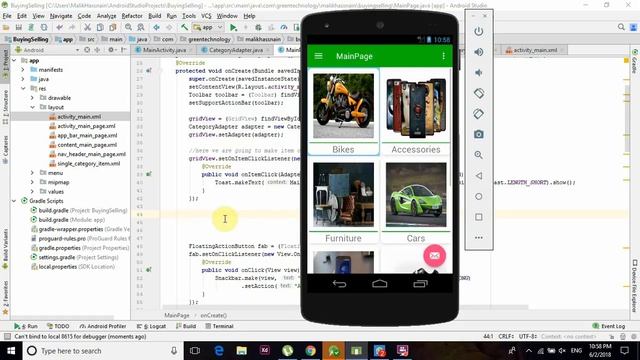Open the Navigate menu

[x=61, y=16]
